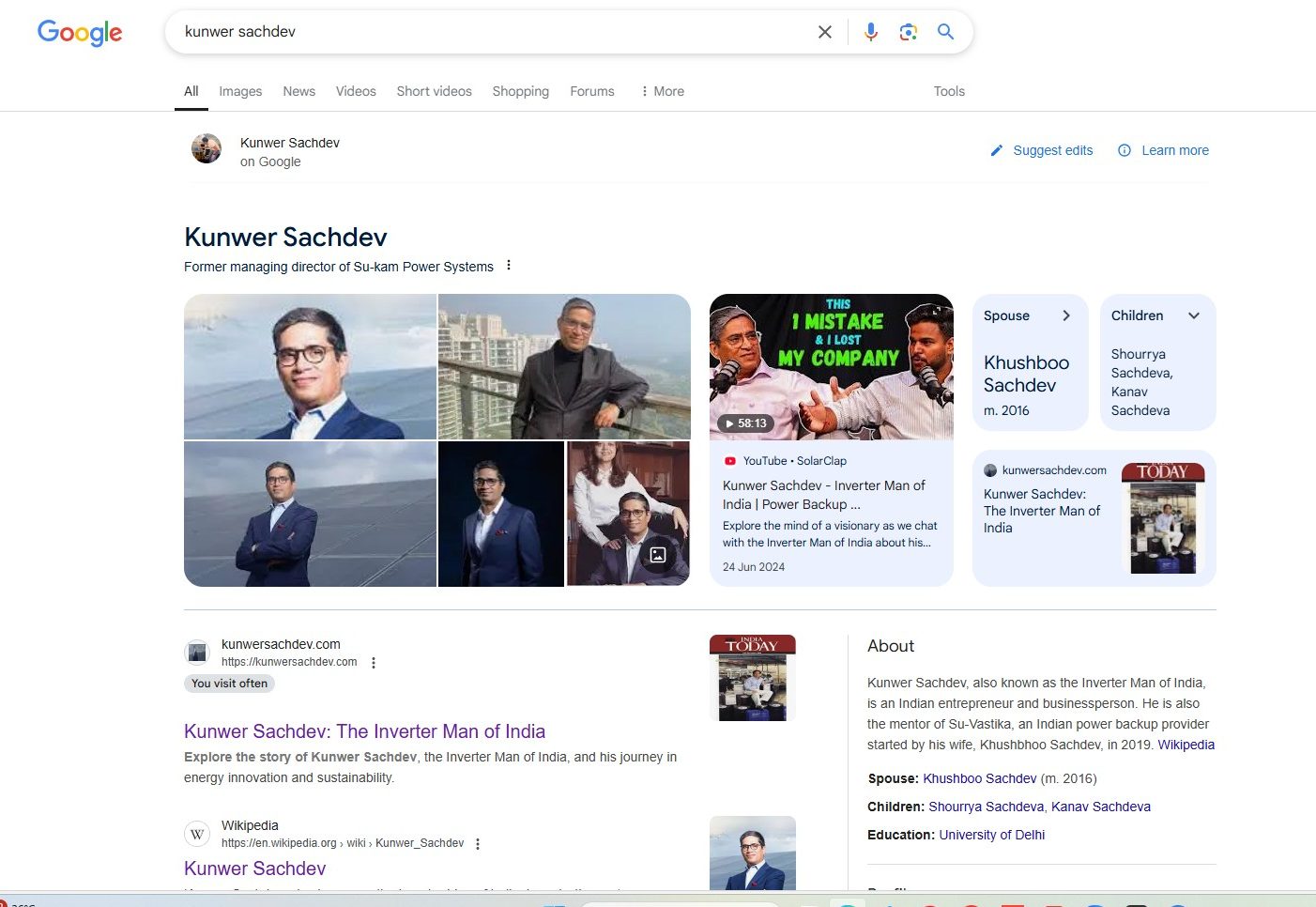
Task: Switch to the Shopping tab
Action: tap(520, 91)
